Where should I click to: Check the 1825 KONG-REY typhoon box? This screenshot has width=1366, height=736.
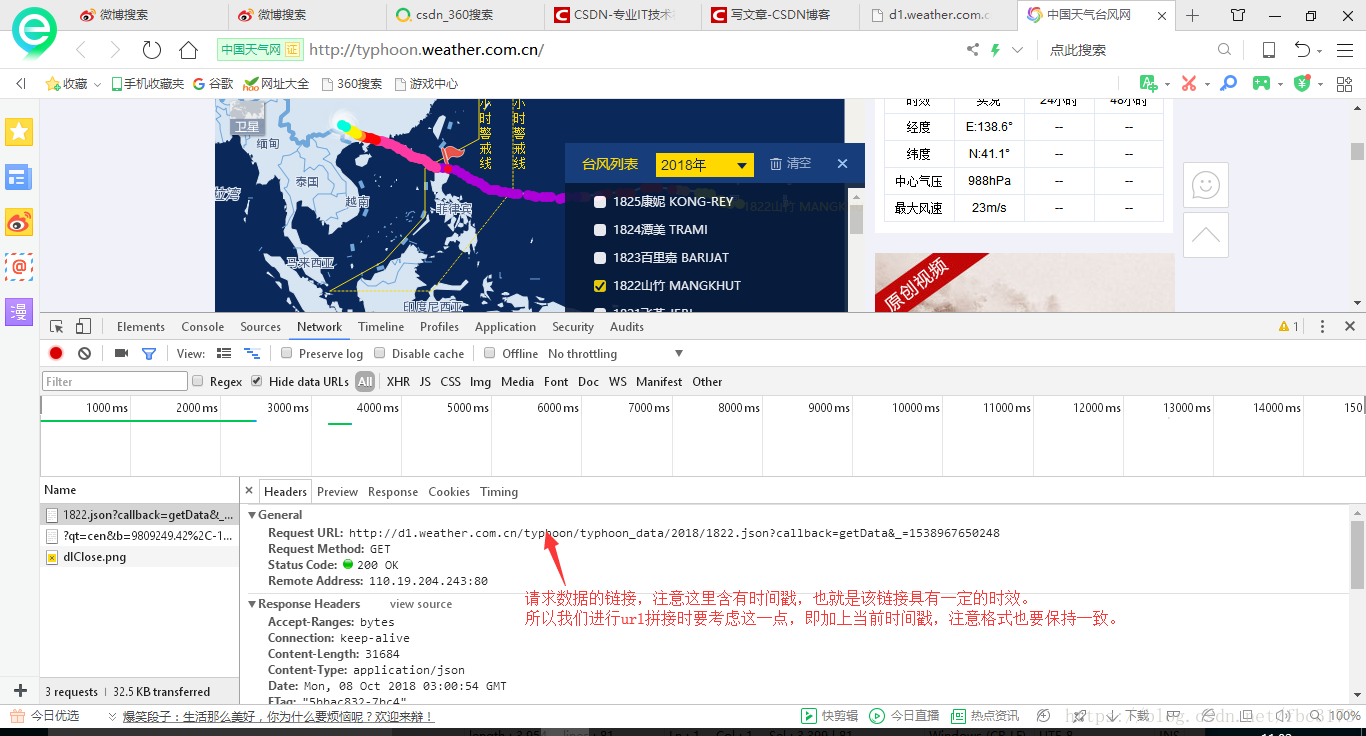point(600,202)
